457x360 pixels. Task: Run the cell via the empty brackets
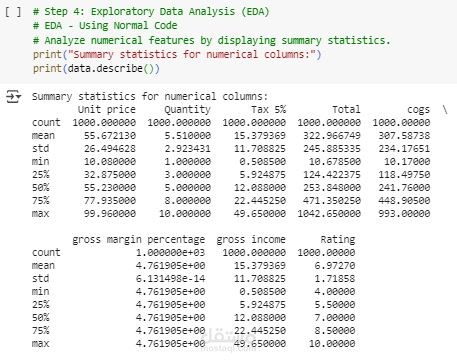point(13,12)
